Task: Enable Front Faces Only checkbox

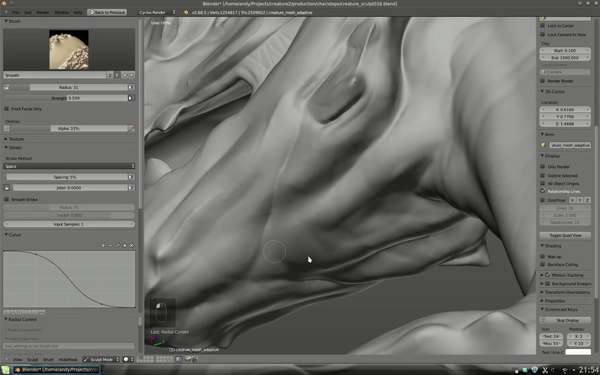Action: tap(7, 109)
